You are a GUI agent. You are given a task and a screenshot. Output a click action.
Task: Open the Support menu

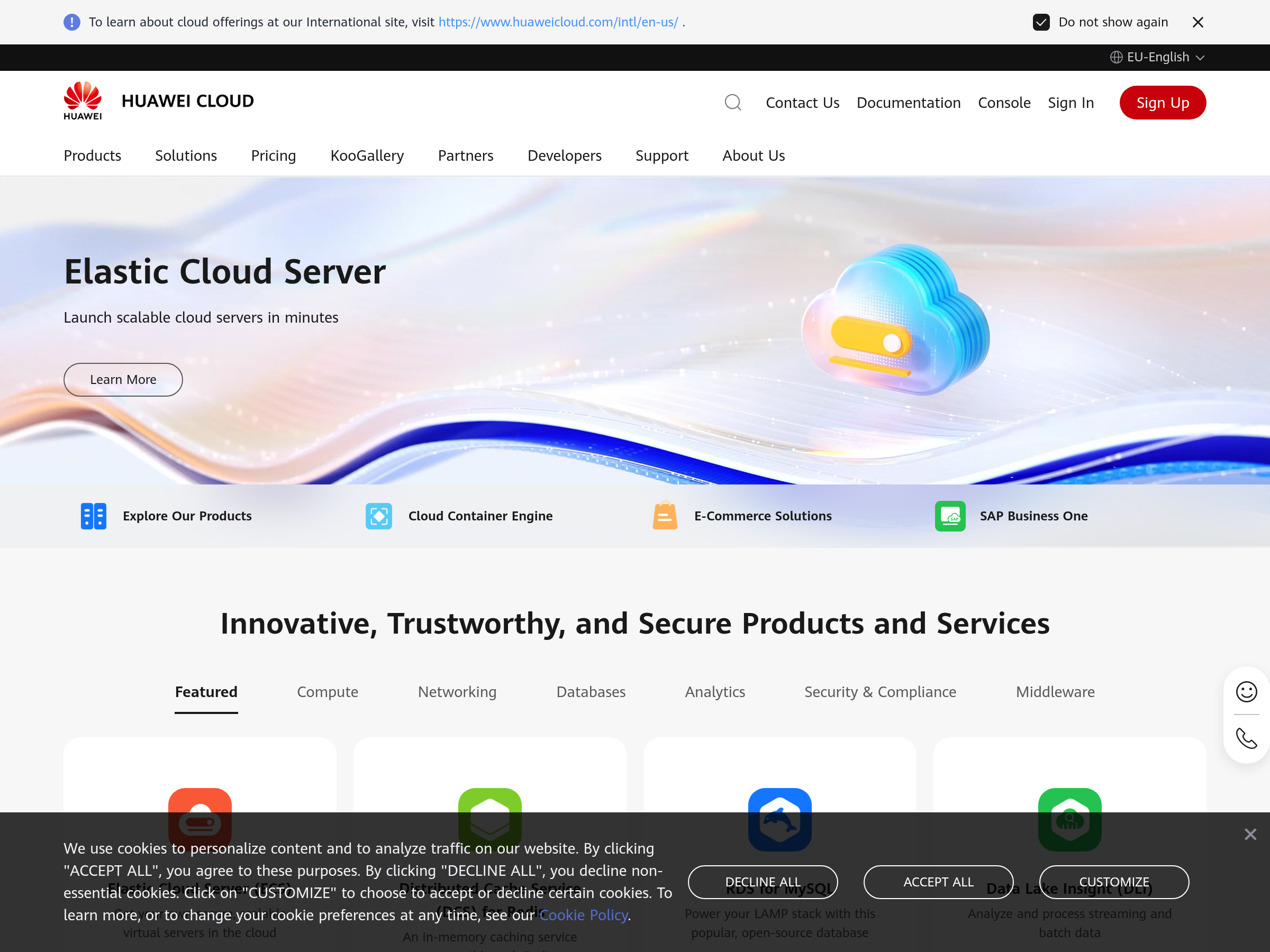[x=661, y=155]
